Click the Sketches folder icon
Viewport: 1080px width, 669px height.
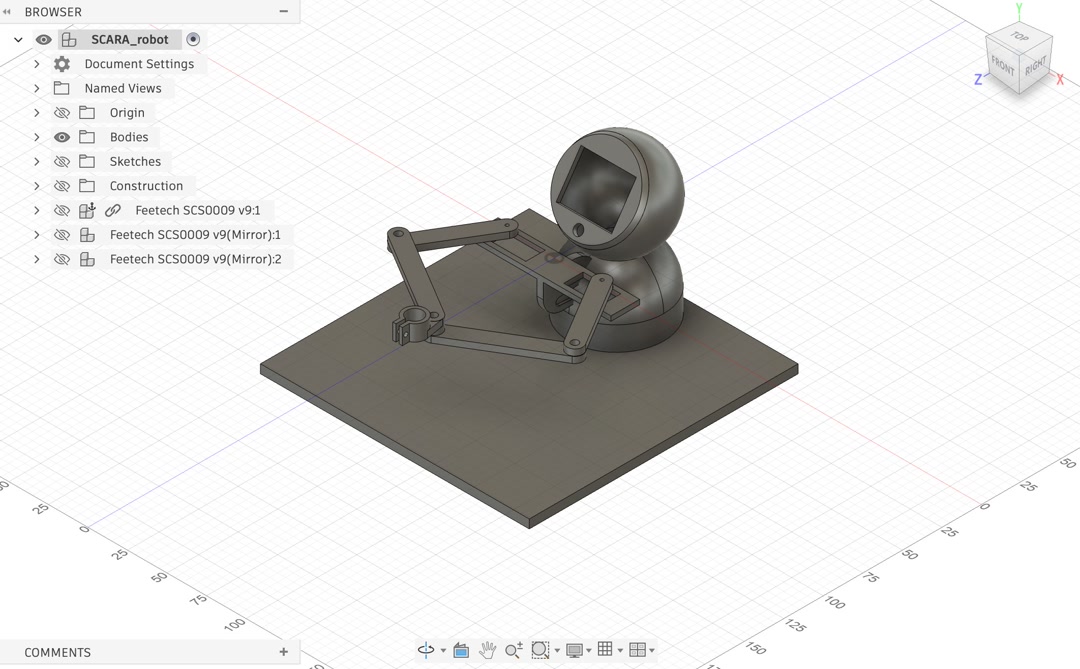tap(87, 161)
